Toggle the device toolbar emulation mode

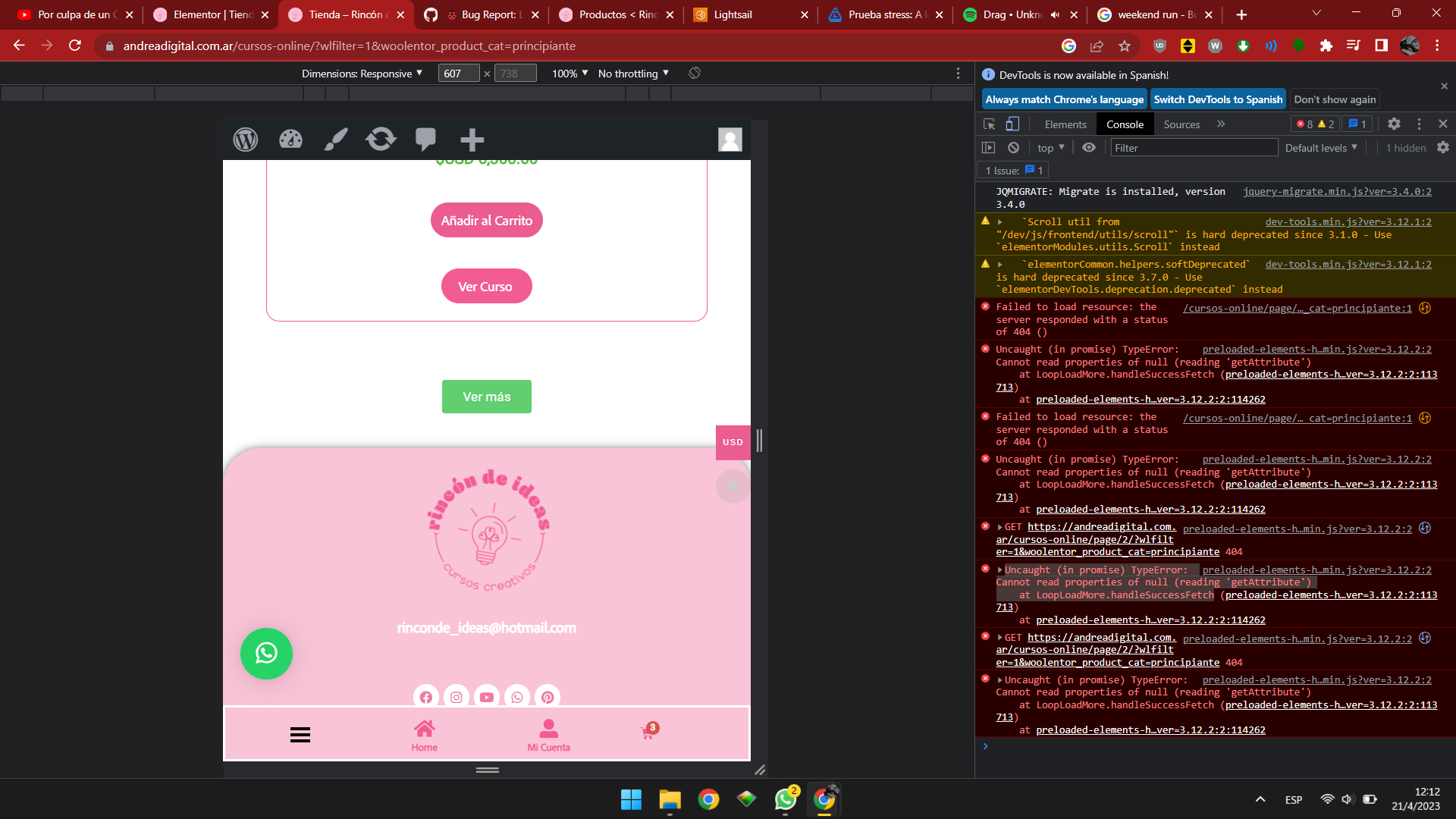1012,124
